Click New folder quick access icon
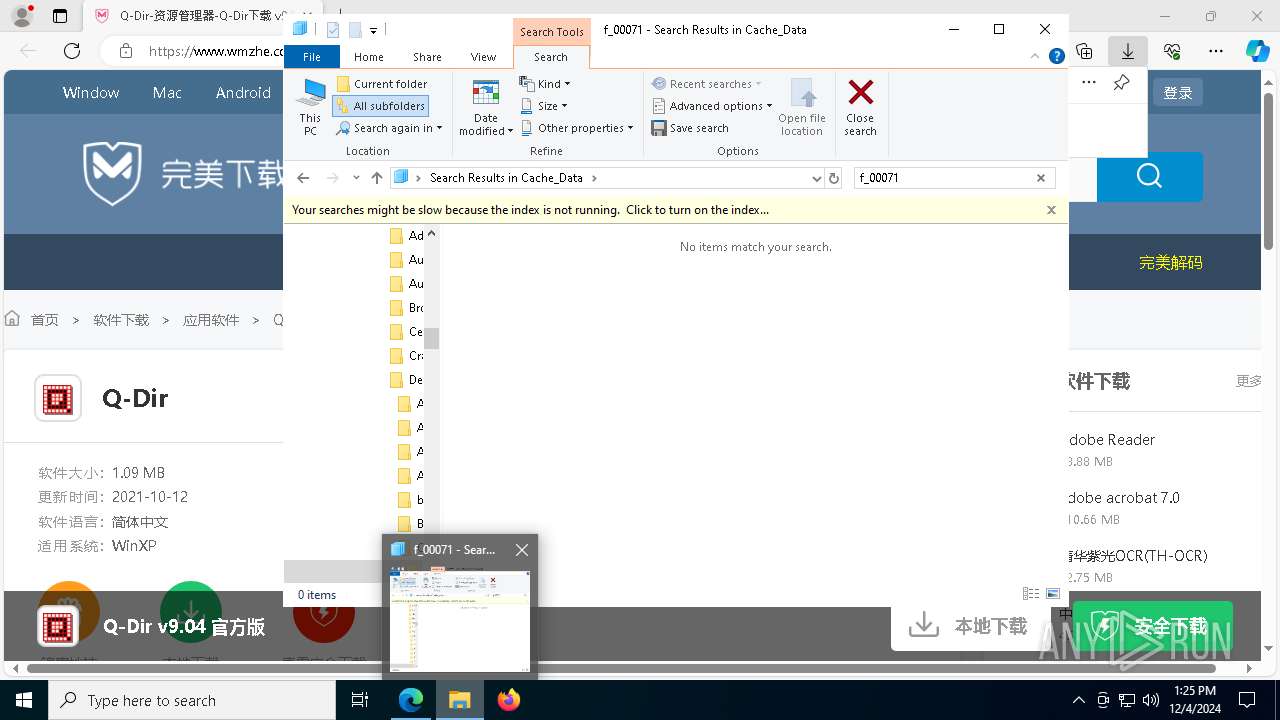Viewport: 1280px width, 720px height. (355, 30)
